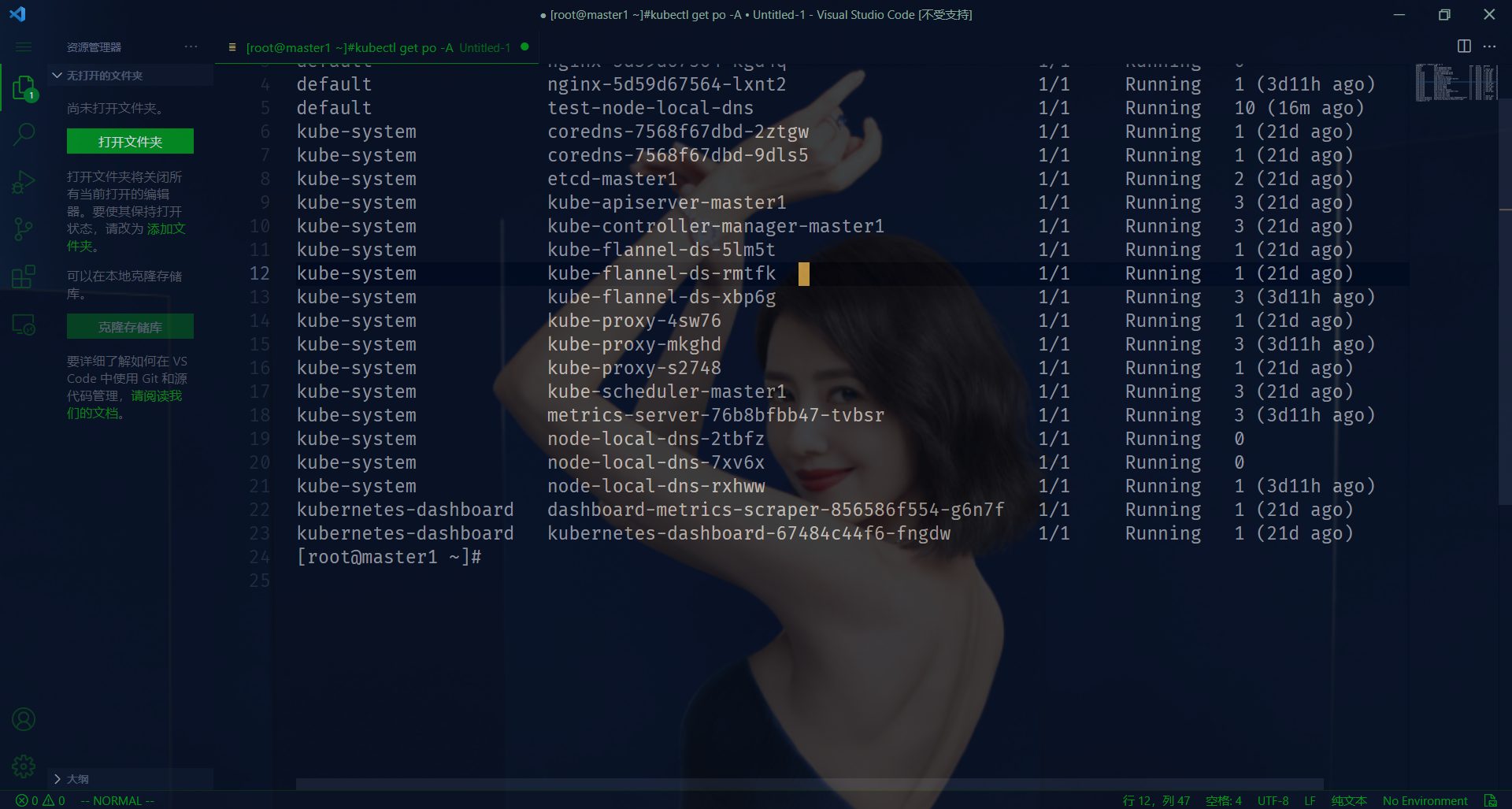Open editor More Actions ellipsis
This screenshot has width=1512, height=809.
tap(1489, 46)
